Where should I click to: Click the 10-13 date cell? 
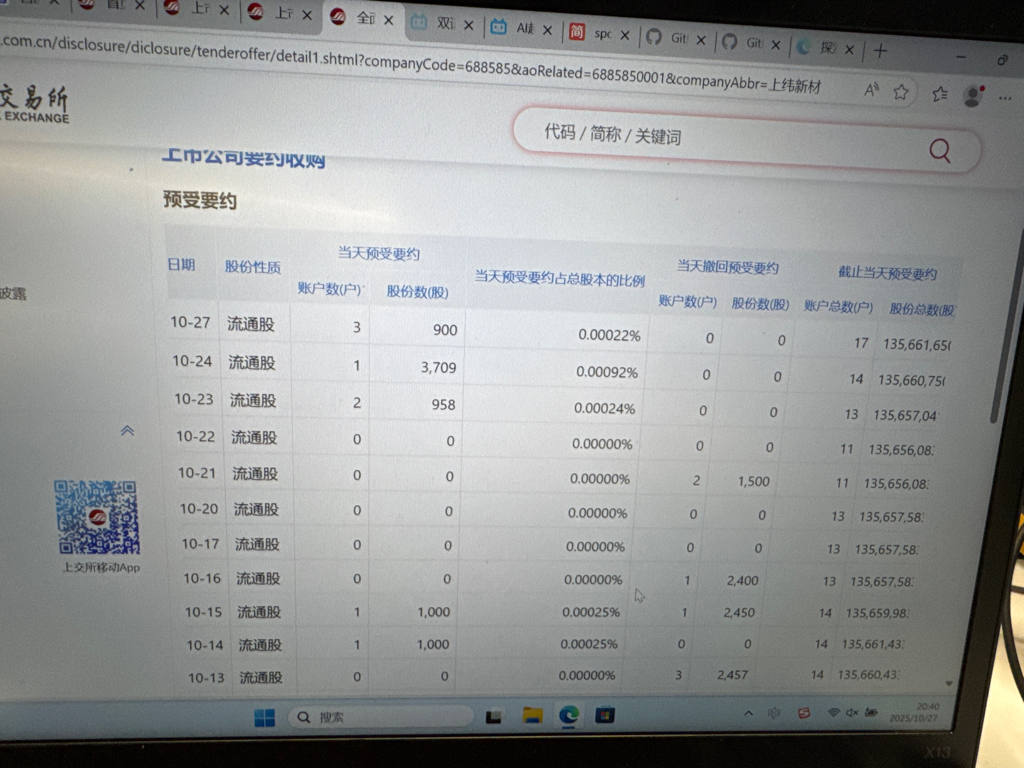click(206, 678)
